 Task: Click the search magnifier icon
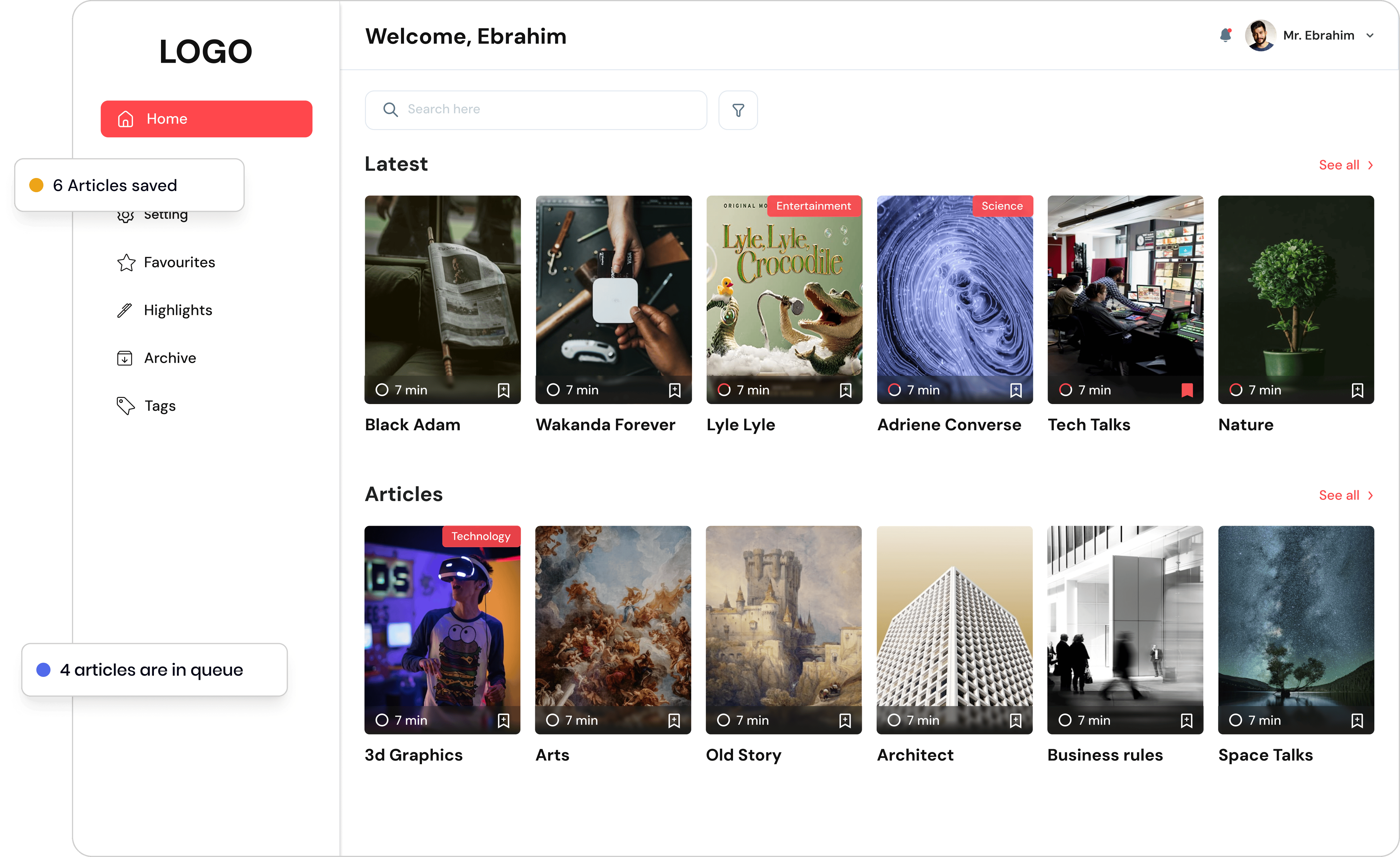[390, 109]
